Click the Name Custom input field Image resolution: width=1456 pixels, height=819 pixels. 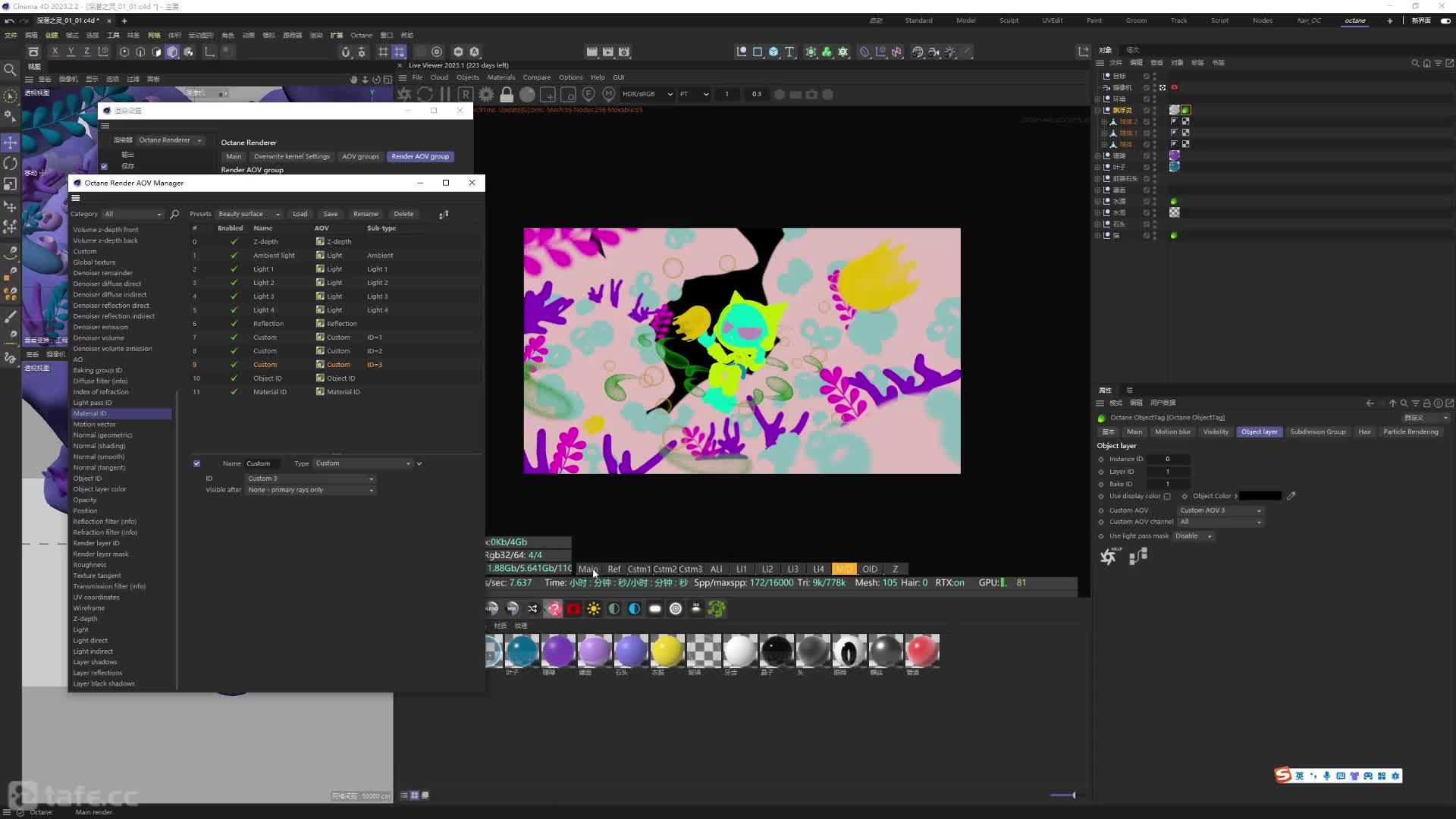(x=262, y=463)
